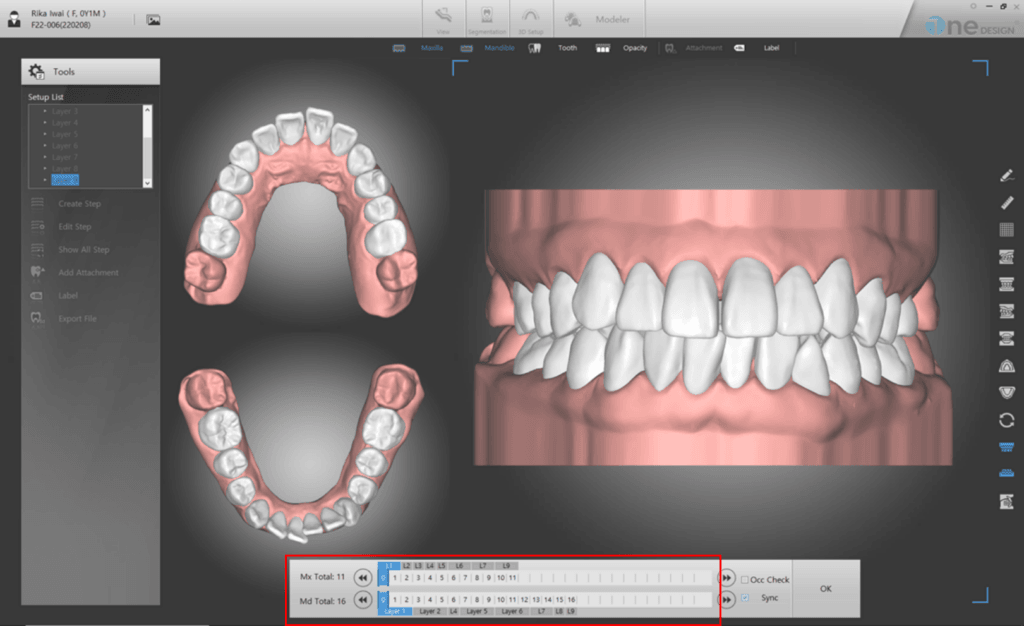Open the patient image icon
Screen dimensions: 1024x626
coord(153,20)
